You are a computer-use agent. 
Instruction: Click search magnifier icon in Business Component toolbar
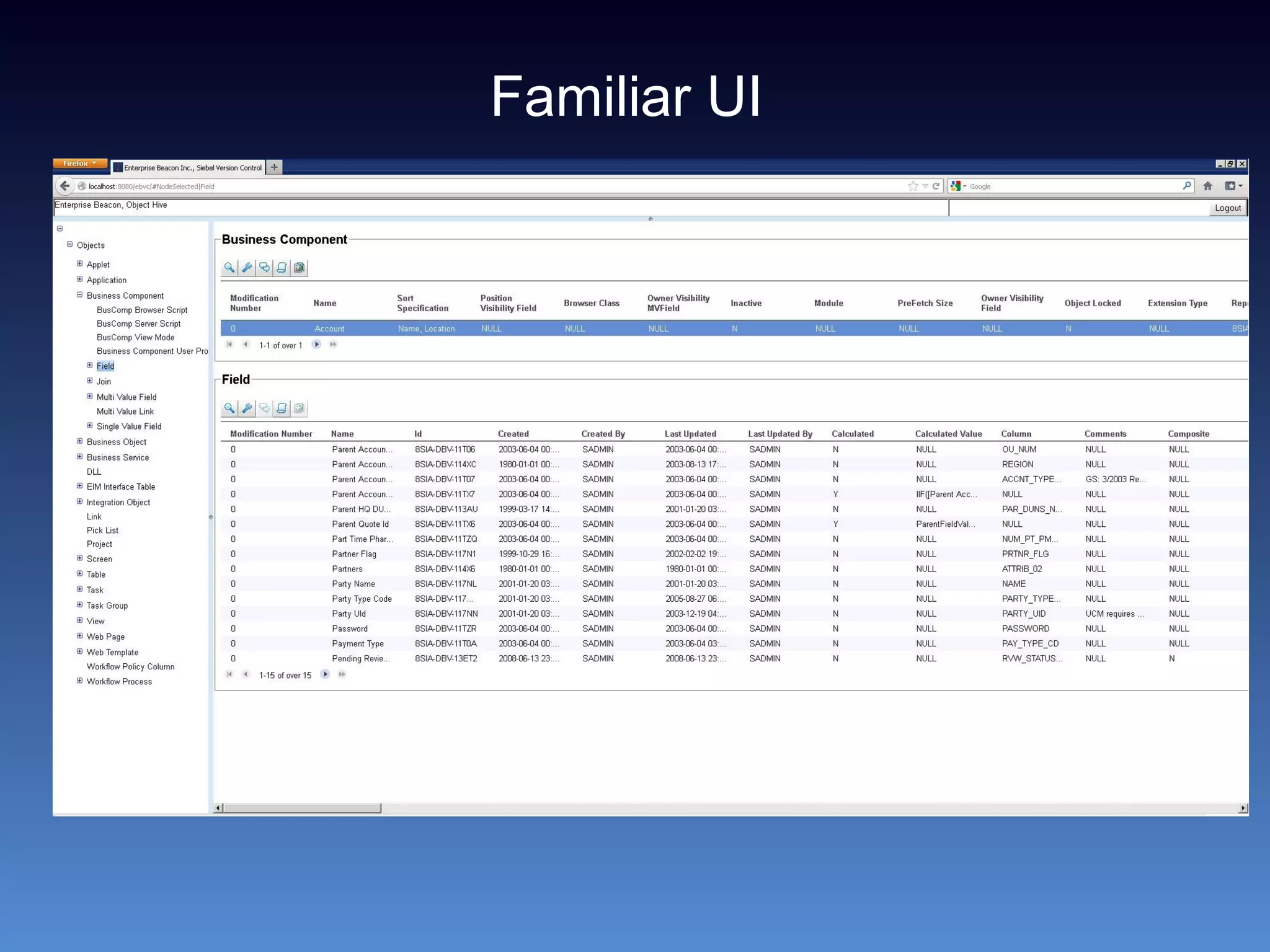click(229, 268)
